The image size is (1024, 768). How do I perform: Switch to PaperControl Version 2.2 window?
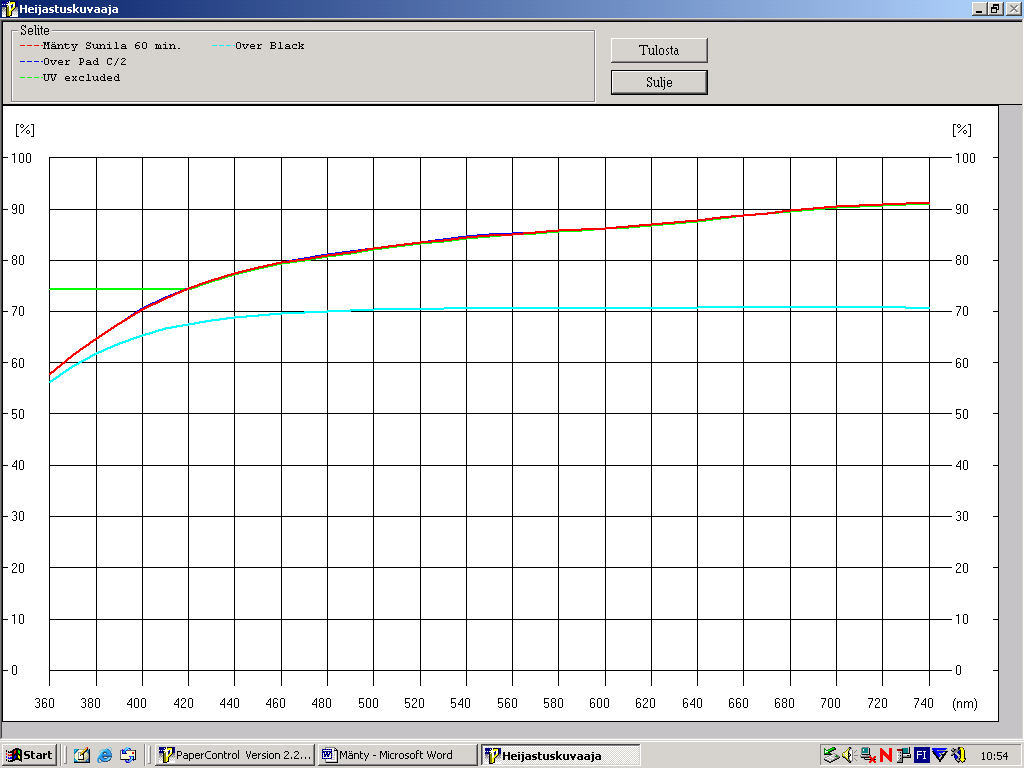pos(235,755)
